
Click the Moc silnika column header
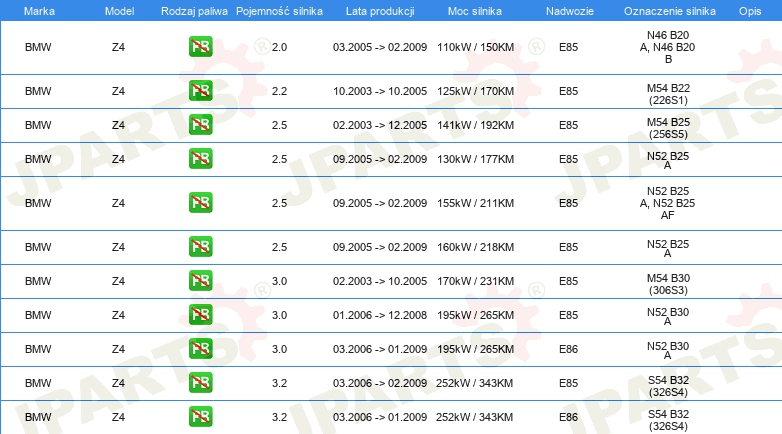coord(475,11)
